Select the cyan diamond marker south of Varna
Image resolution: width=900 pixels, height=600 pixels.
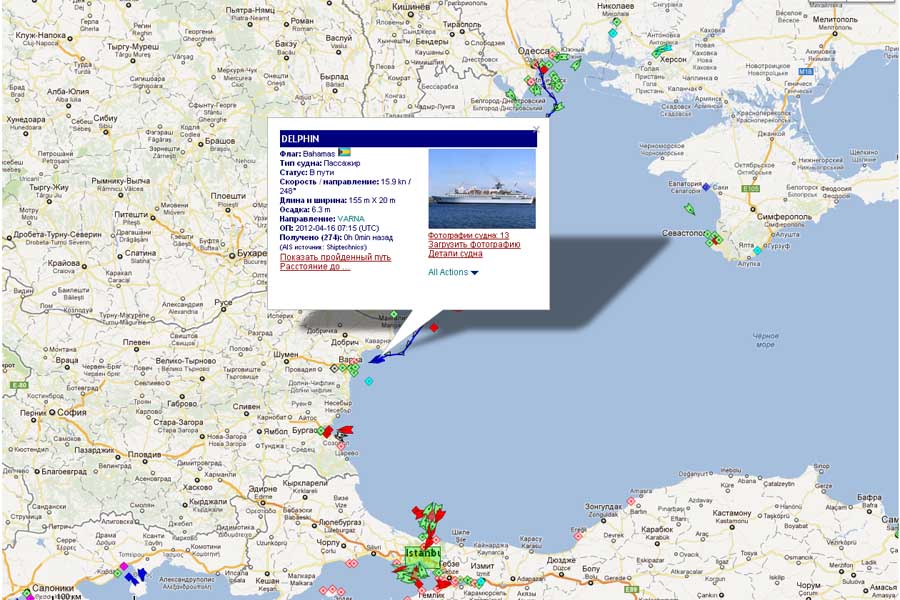pyautogui.click(x=369, y=381)
